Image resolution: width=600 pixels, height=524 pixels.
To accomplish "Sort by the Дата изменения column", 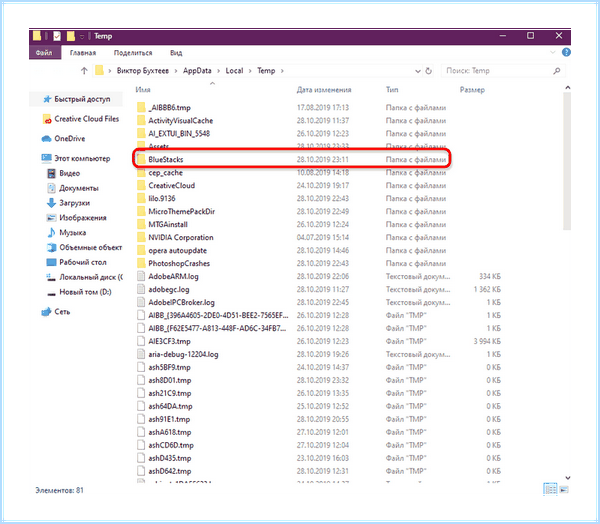I will pyautogui.click(x=324, y=90).
